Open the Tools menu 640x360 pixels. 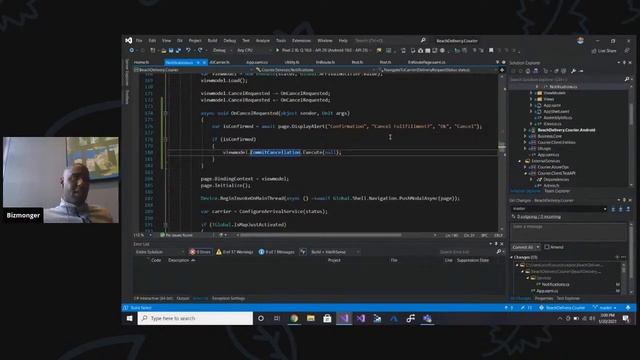[x=281, y=40]
